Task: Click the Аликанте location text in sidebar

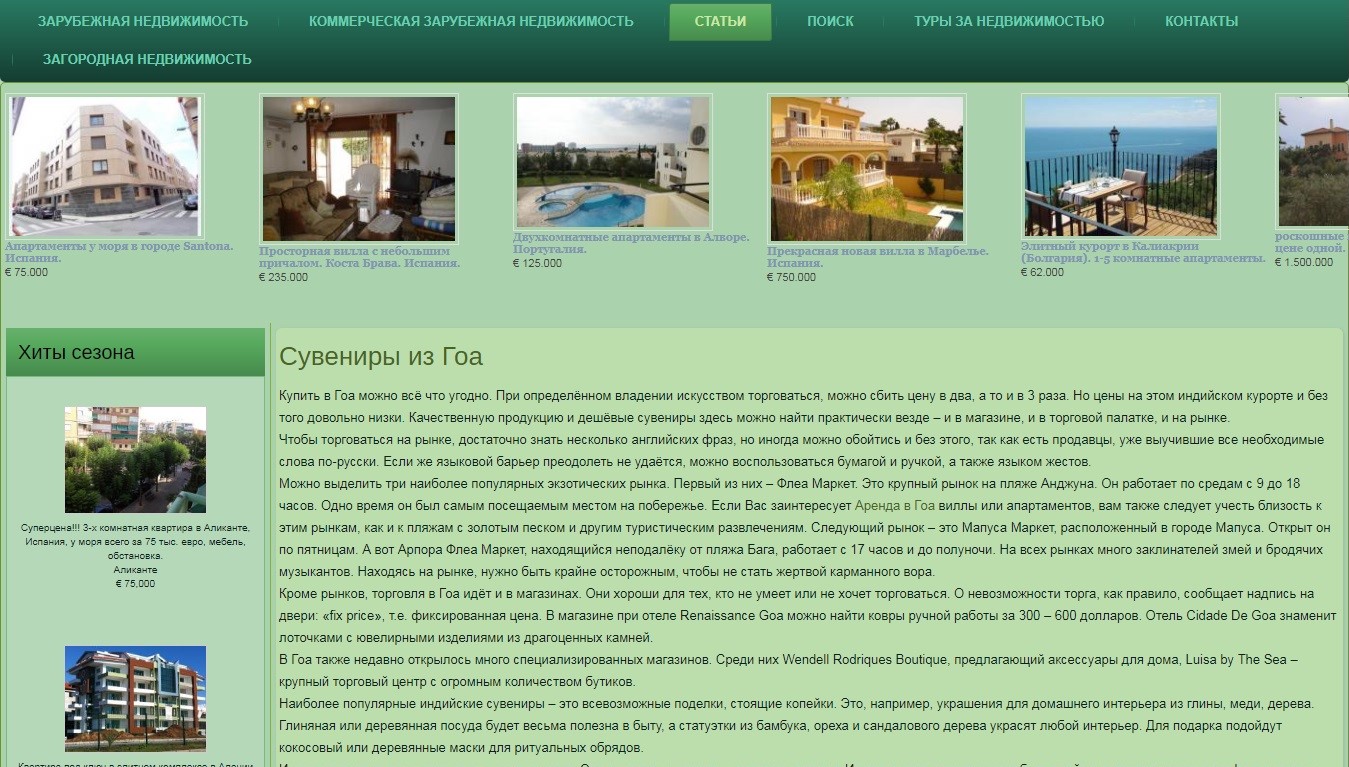Action: pos(135,569)
